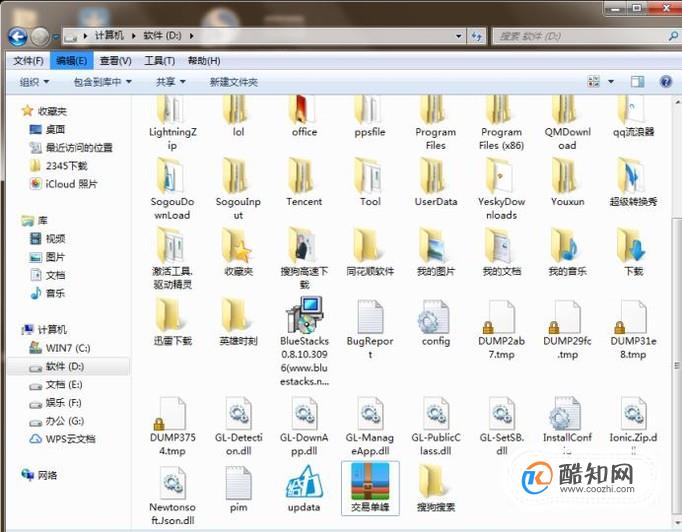Viewport: 682px width, 532px height.
Task: Open the 搜狗搜索 folder
Action: tap(435, 488)
